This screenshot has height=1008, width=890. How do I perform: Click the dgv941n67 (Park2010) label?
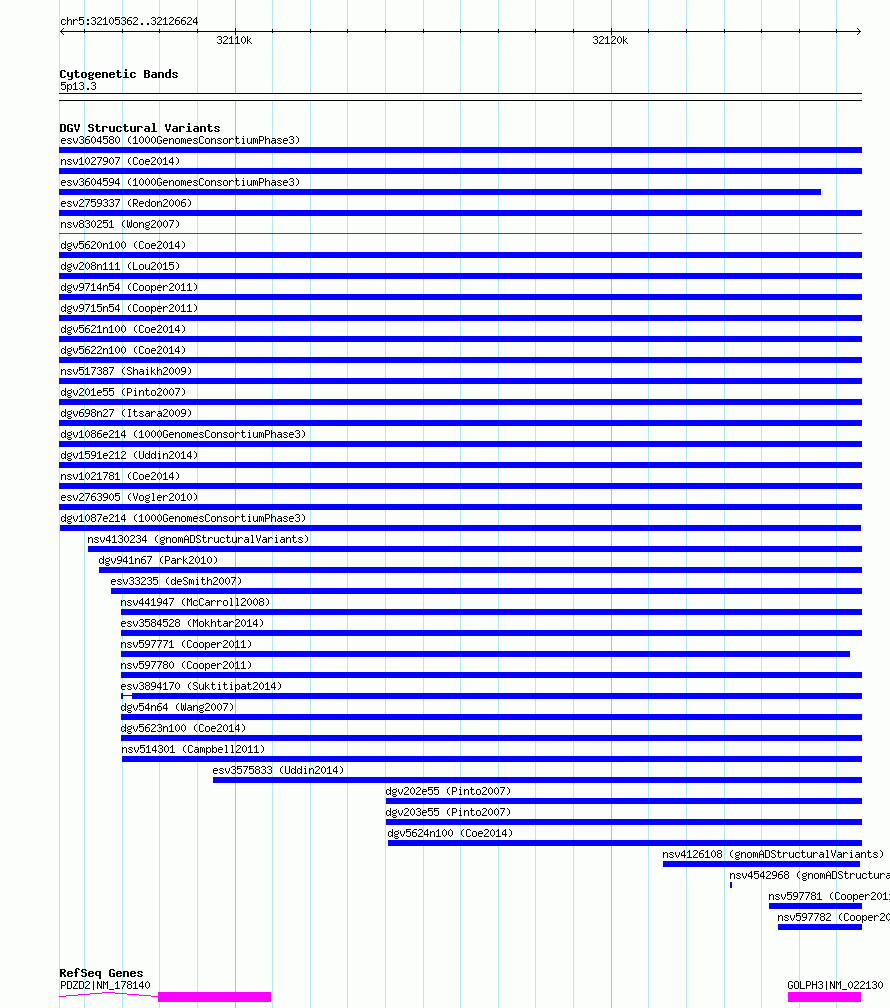(x=158, y=561)
